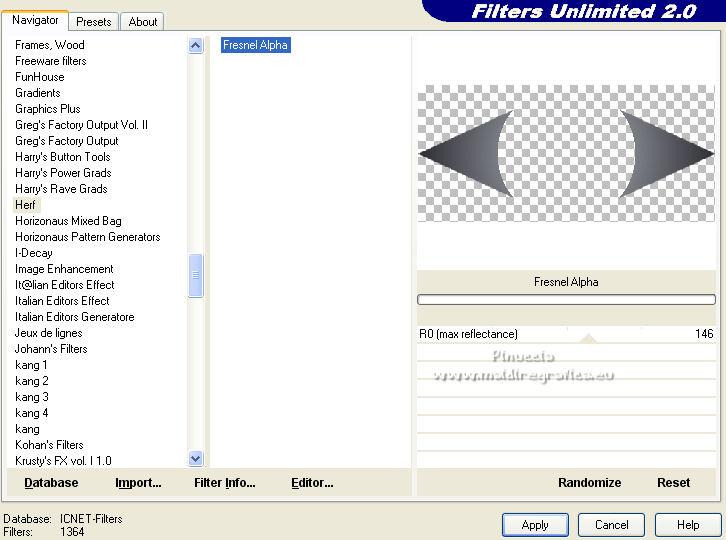Select Italian Editors Generatore category
The height and width of the screenshot is (540, 726).
75,317
